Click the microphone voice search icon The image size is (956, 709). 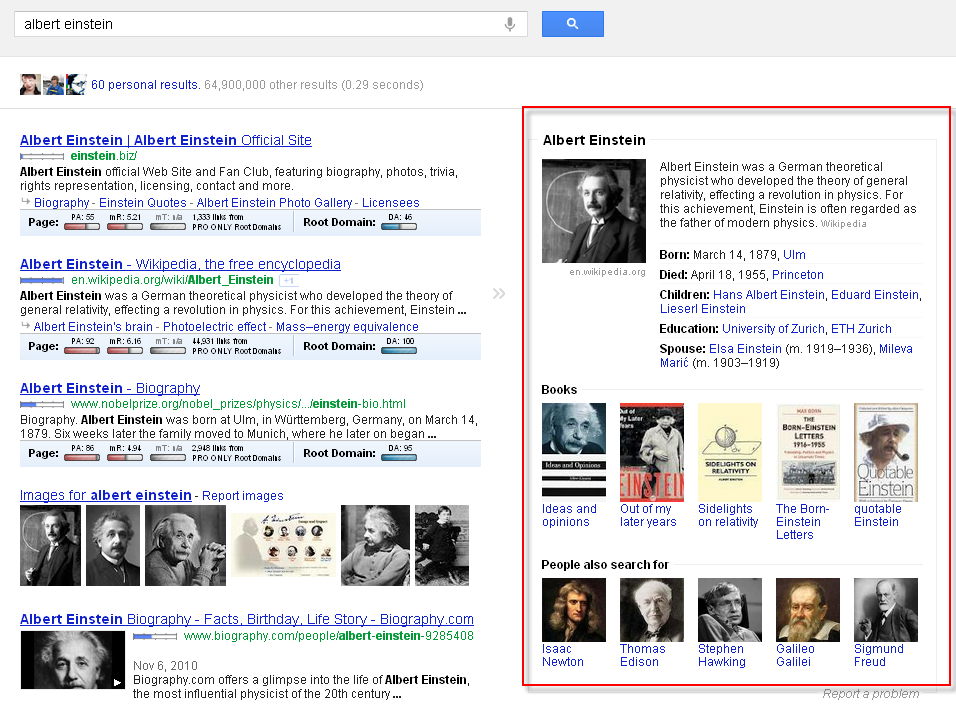[509, 24]
